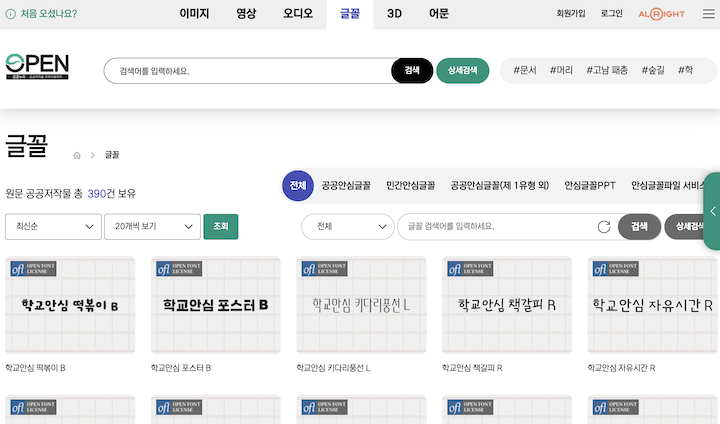This screenshot has width=720, height=424.
Task: Open the hamburger menu in top right
Action: pos(708,14)
